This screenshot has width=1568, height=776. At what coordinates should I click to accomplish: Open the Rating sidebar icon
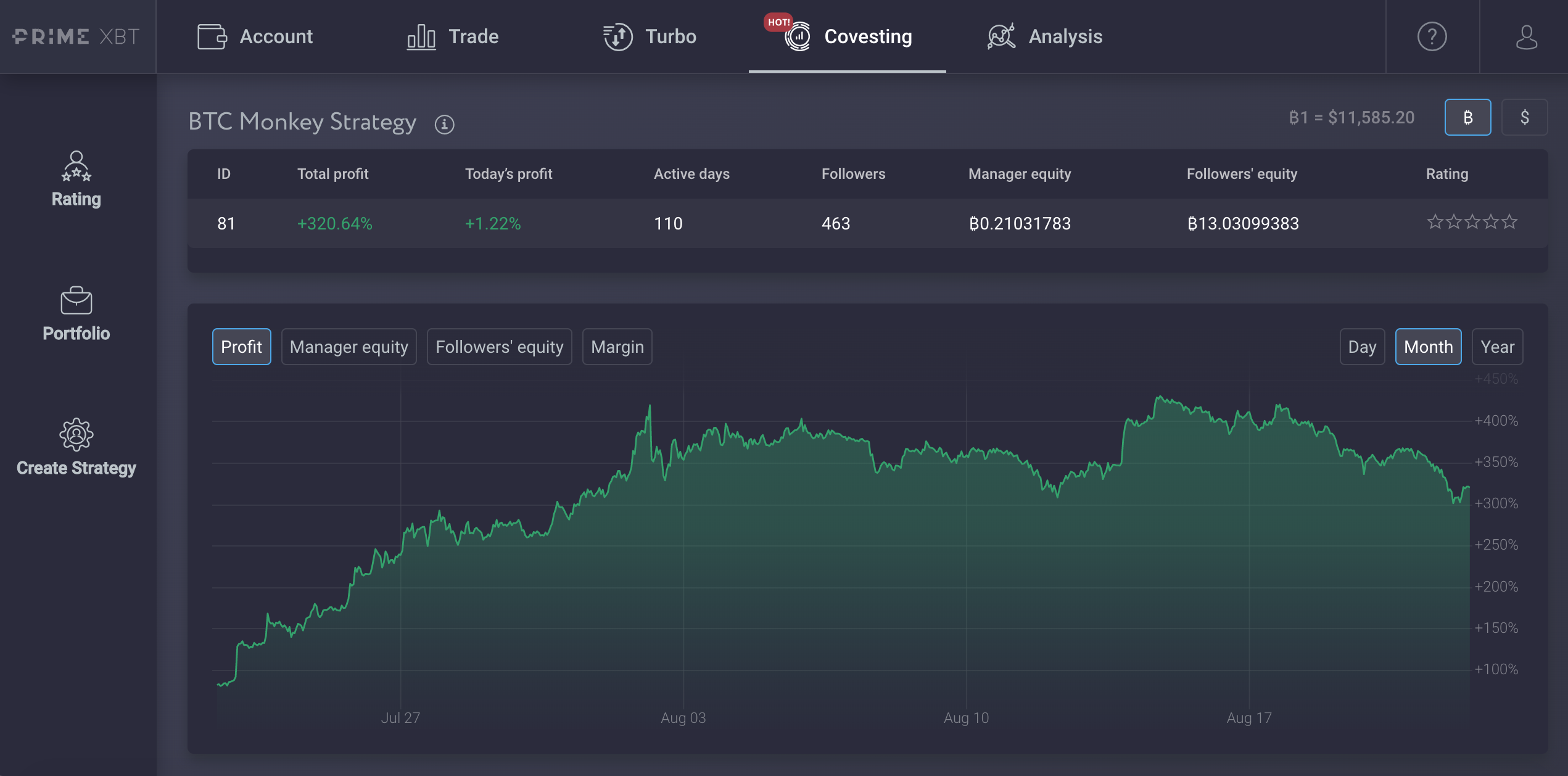point(76,166)
